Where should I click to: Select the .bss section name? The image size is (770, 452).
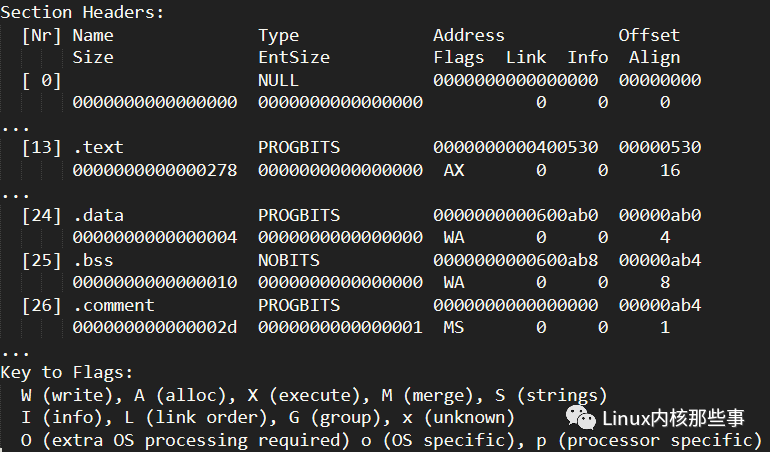(x=93, y=260)
